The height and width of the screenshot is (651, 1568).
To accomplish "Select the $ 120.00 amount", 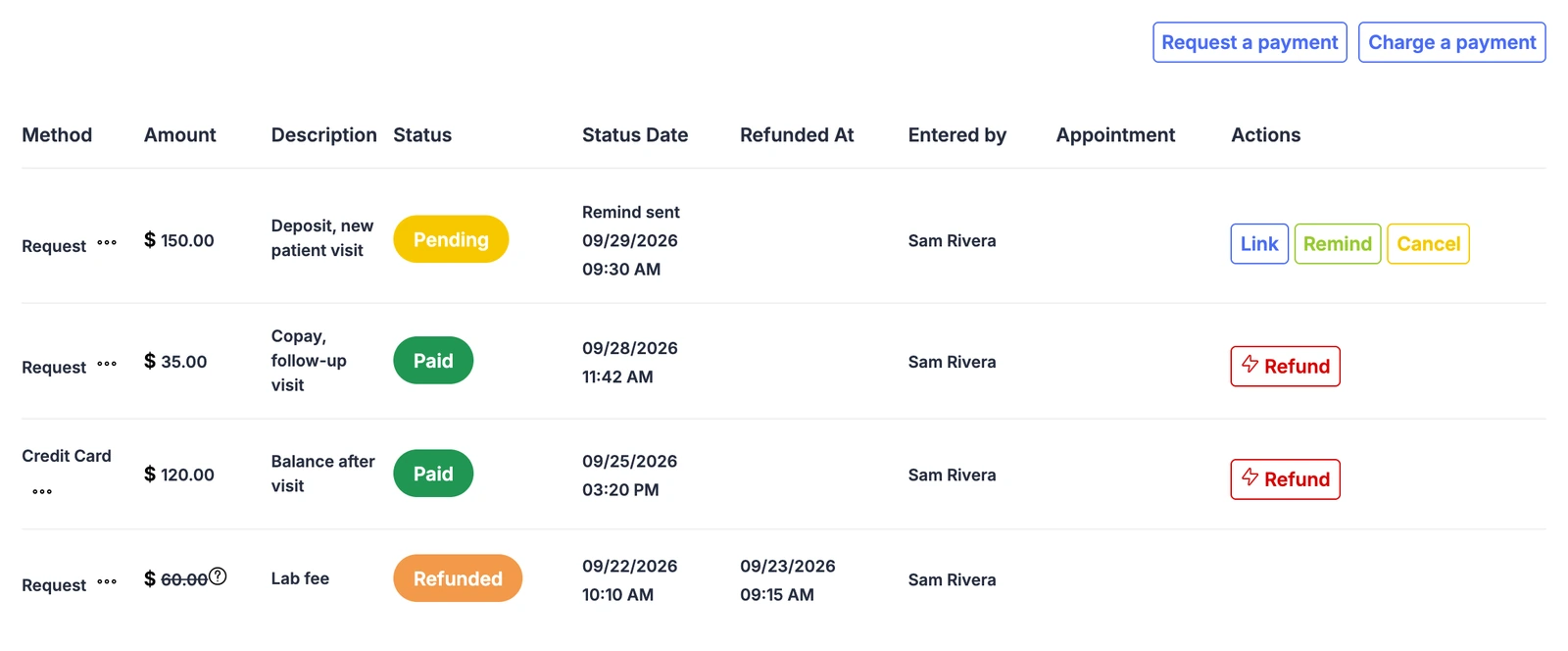I will tap(179, 475).
